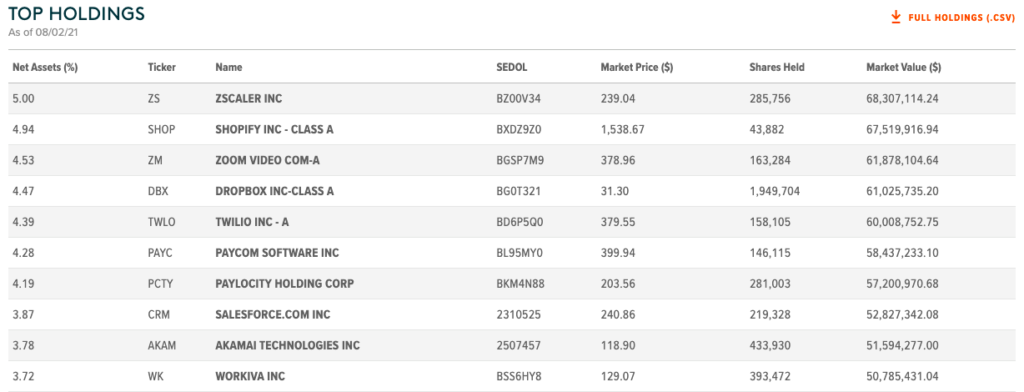Click the shares held value 43,882

click(x=767, y=129)
